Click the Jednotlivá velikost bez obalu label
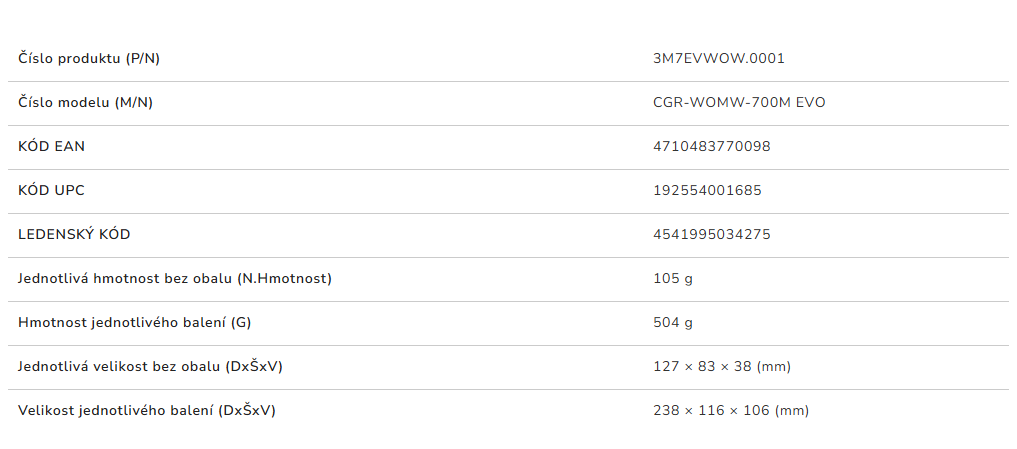Image resolution: width=1017 pixels, height=449 pixels. (150, 366)
